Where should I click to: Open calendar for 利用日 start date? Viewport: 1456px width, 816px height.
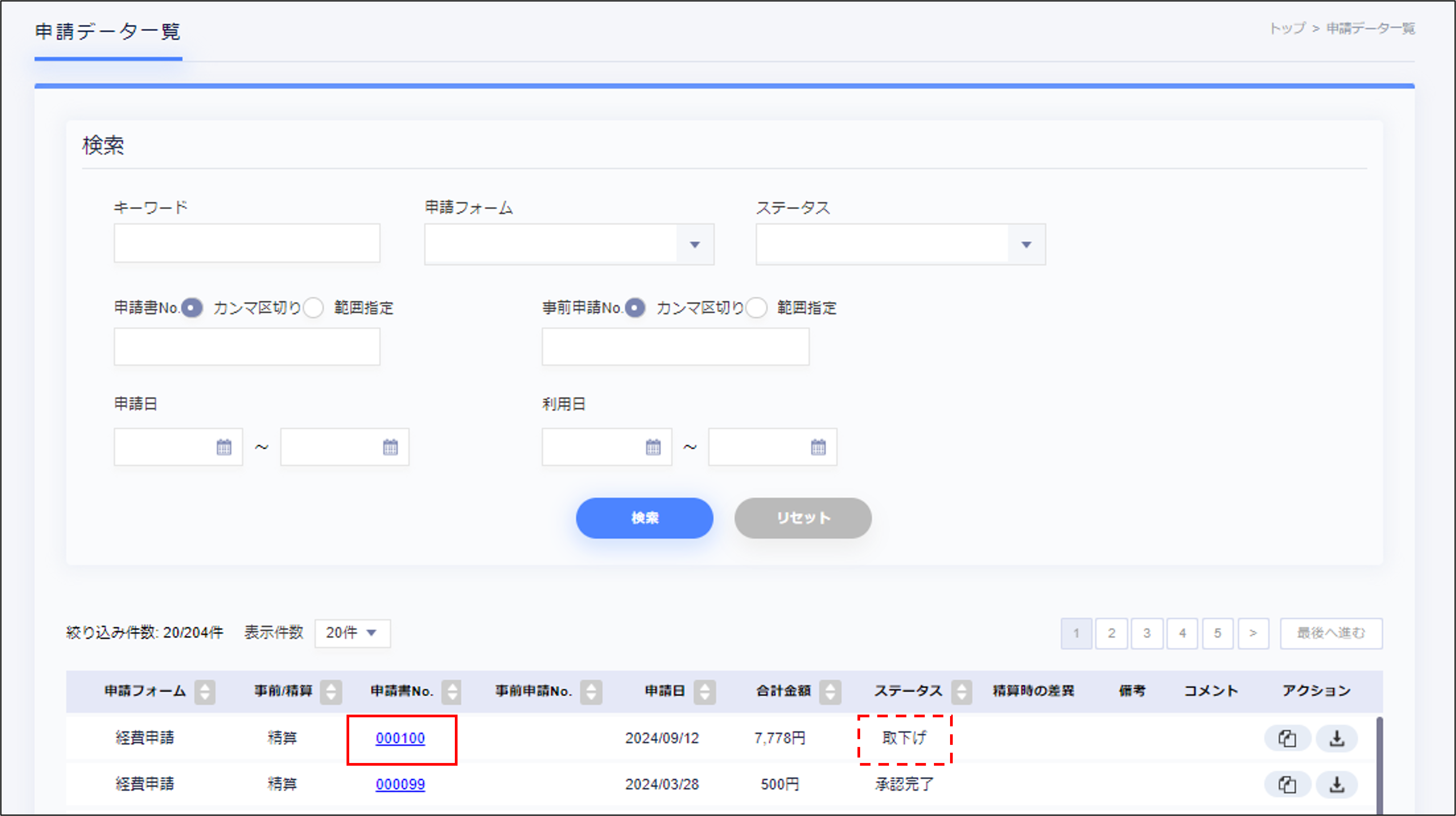tap(653, 447)
